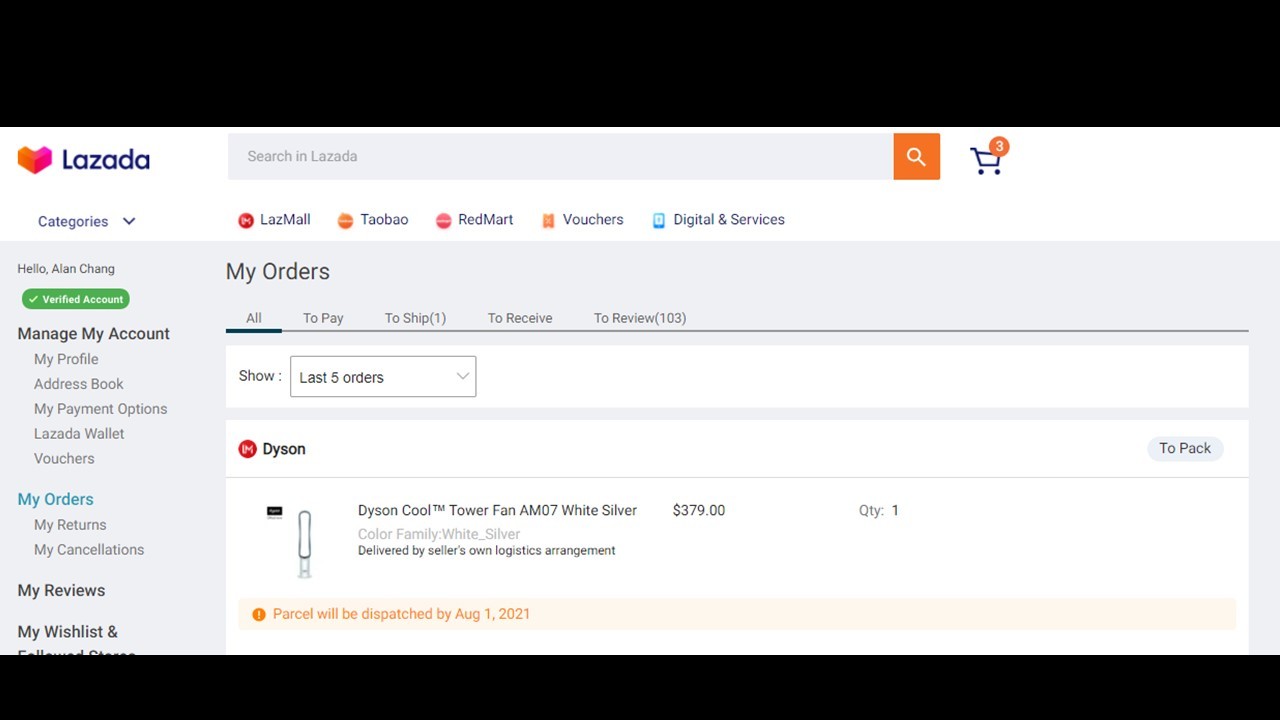Image resolution: width=1280 pixels, height=720 pixels.
Task: Click the seller's own logistics arrangement text
Action: [x=487, y=551]
